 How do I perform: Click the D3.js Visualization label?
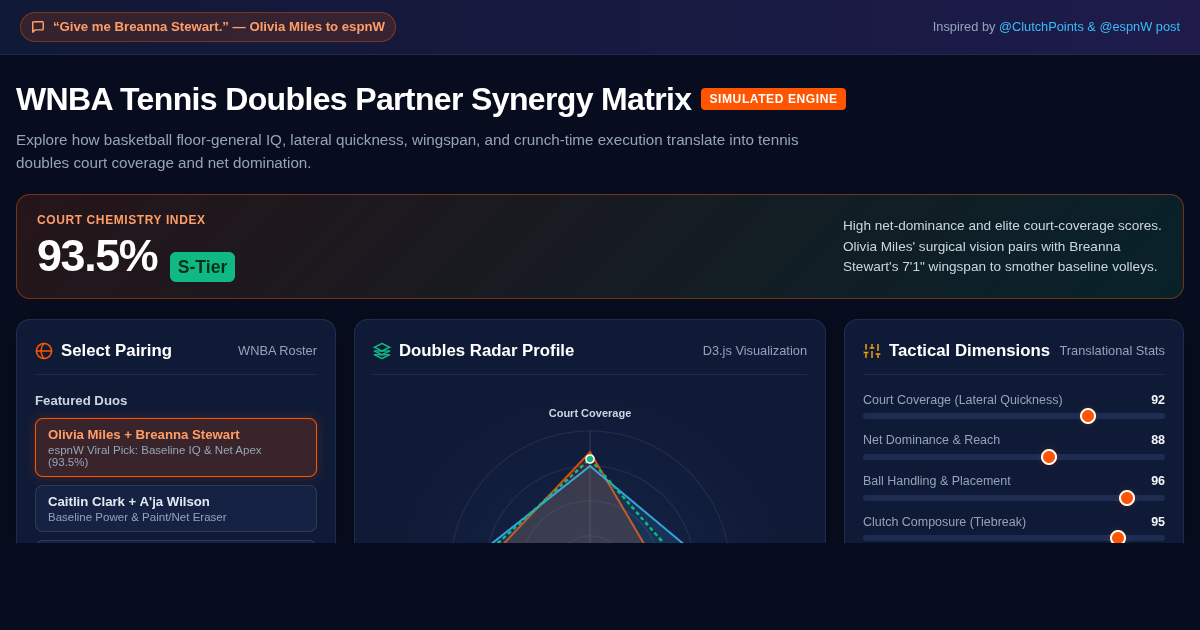tap(755, 351)
